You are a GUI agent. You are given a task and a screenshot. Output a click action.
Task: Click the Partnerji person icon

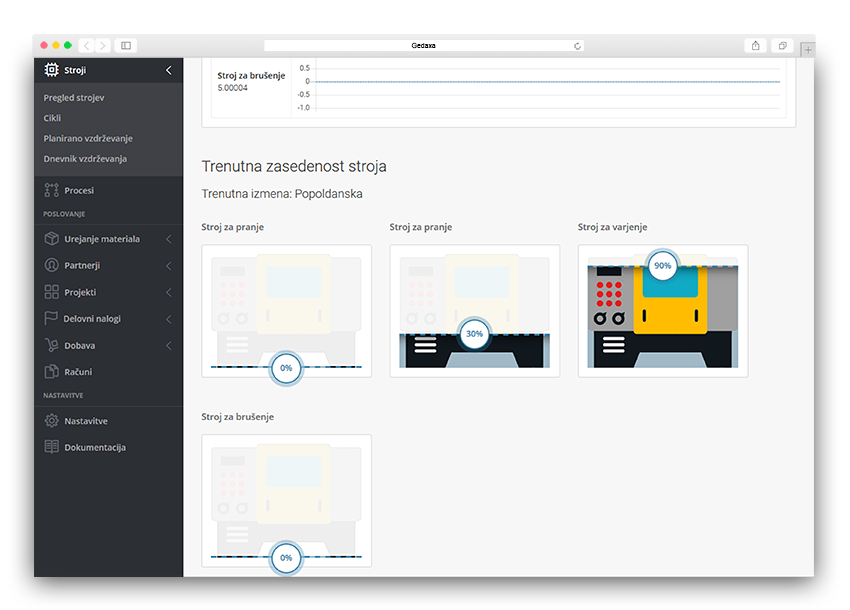pos(52,266)
